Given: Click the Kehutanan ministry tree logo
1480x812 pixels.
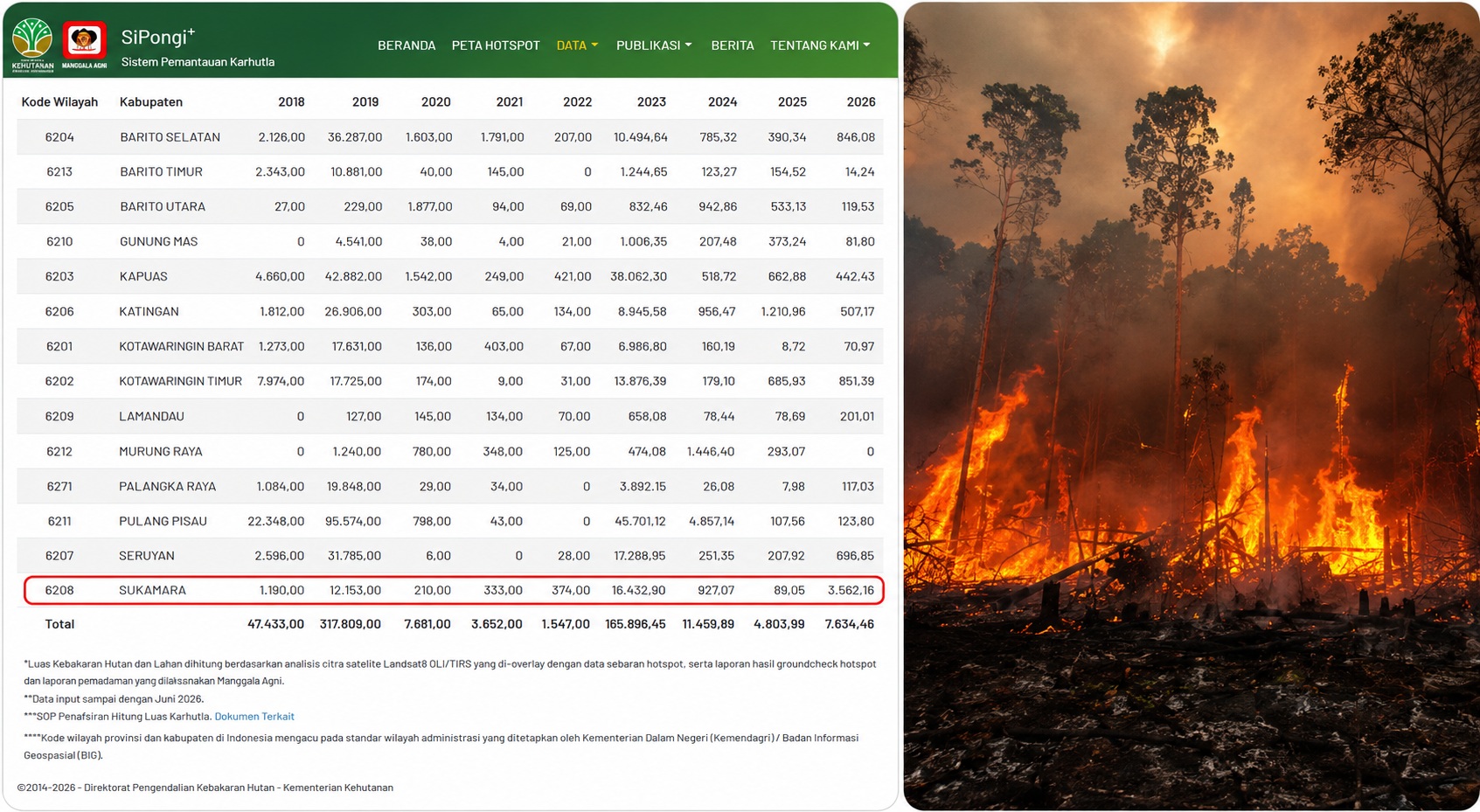Looking at the screenshot, I should [32, 44].
